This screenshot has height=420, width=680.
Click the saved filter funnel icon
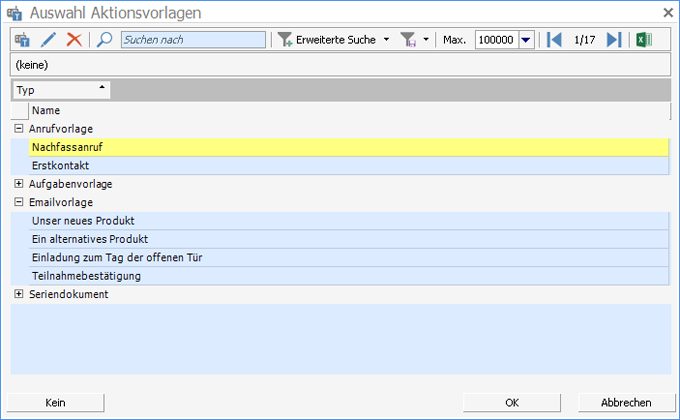pos(408,40)
